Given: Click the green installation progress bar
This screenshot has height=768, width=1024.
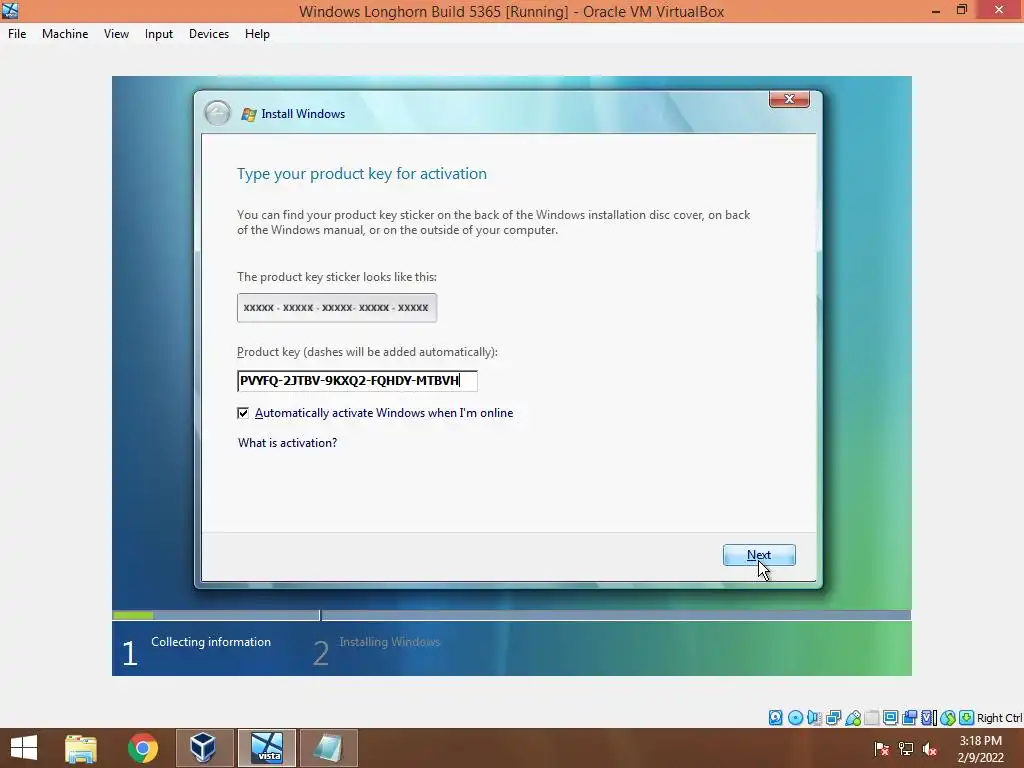Looking at the screenshot, I should coord(133,615).
